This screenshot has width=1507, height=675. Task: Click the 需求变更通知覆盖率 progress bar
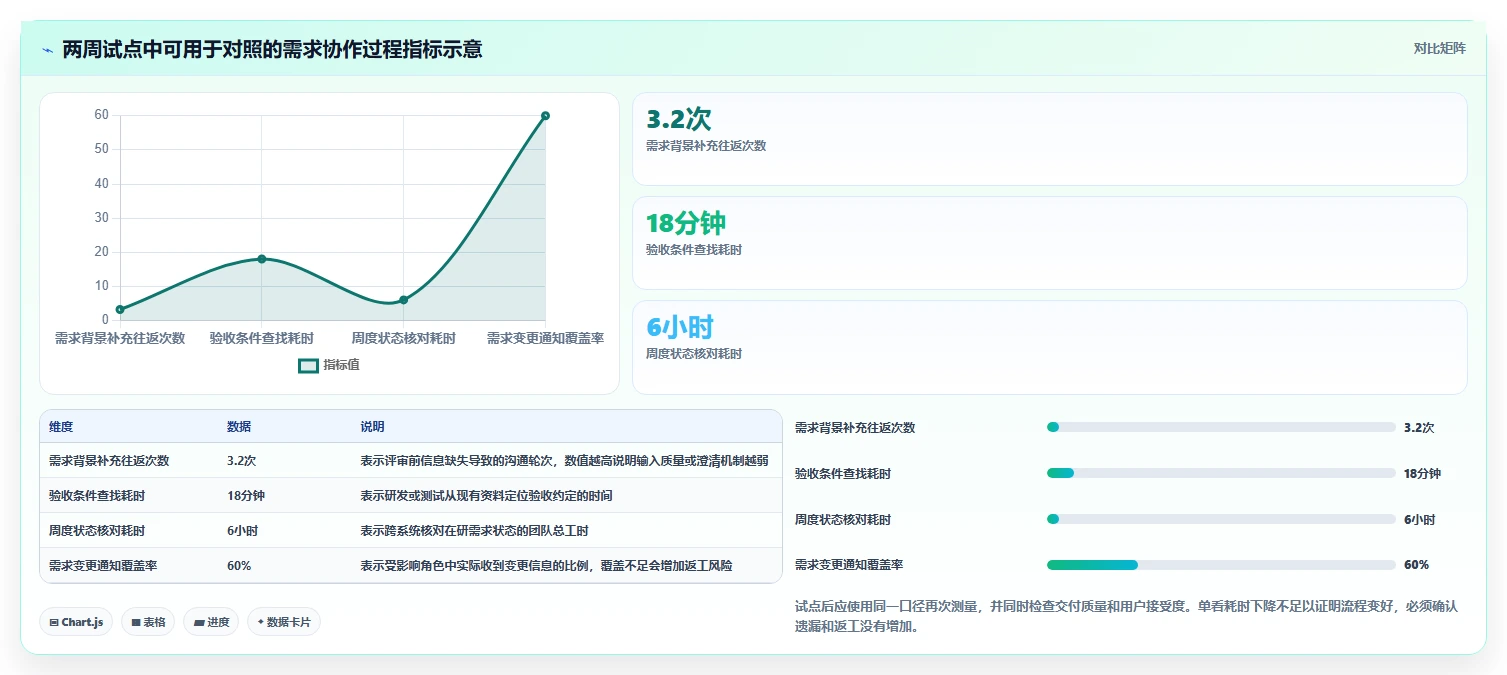coord(1221,565)
